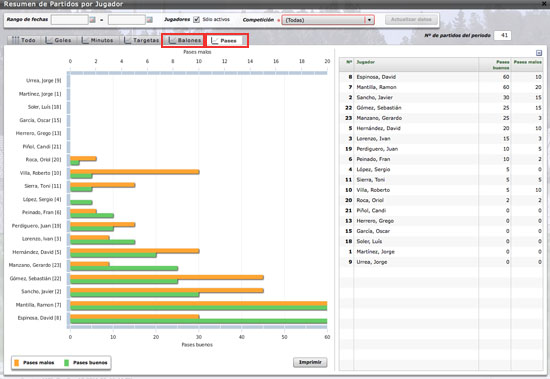Viewport: 550px width, 379px height.
Task: Select the Herrero, Grego table row
Action: [x=441, y=221]
